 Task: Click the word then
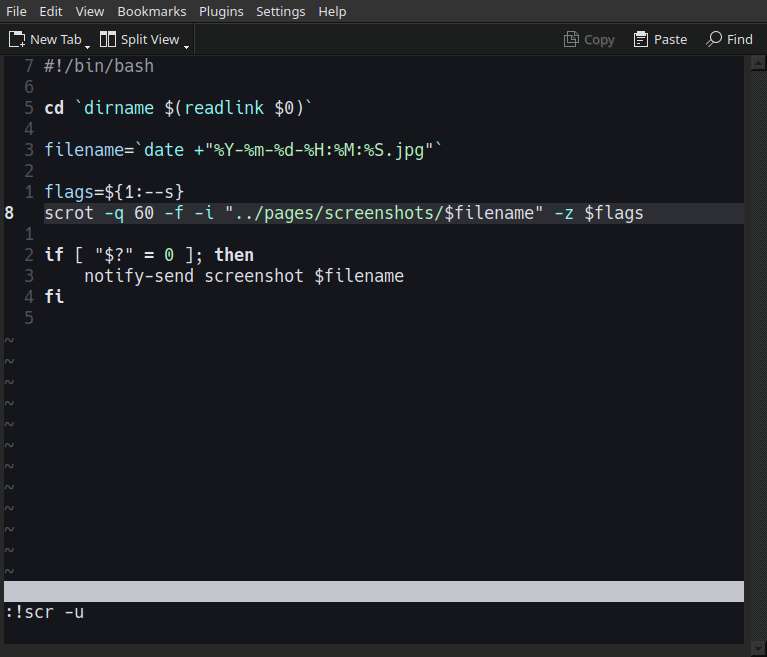[234, 255]
